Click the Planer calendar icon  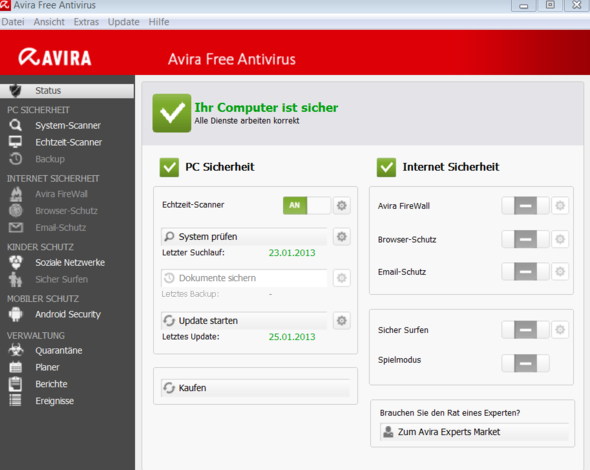coord(15,367)
